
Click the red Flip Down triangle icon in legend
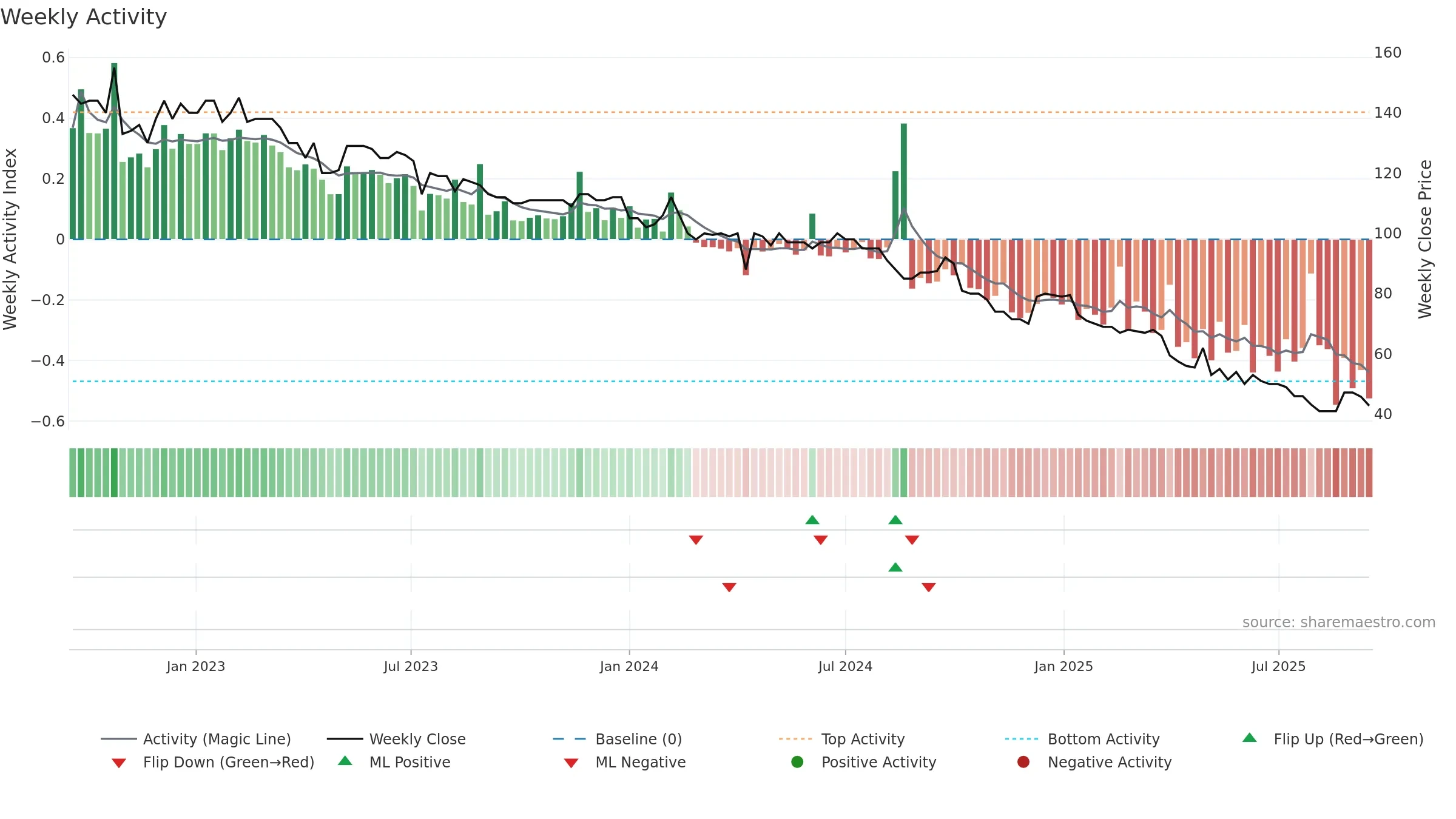(x=119, y=763)
